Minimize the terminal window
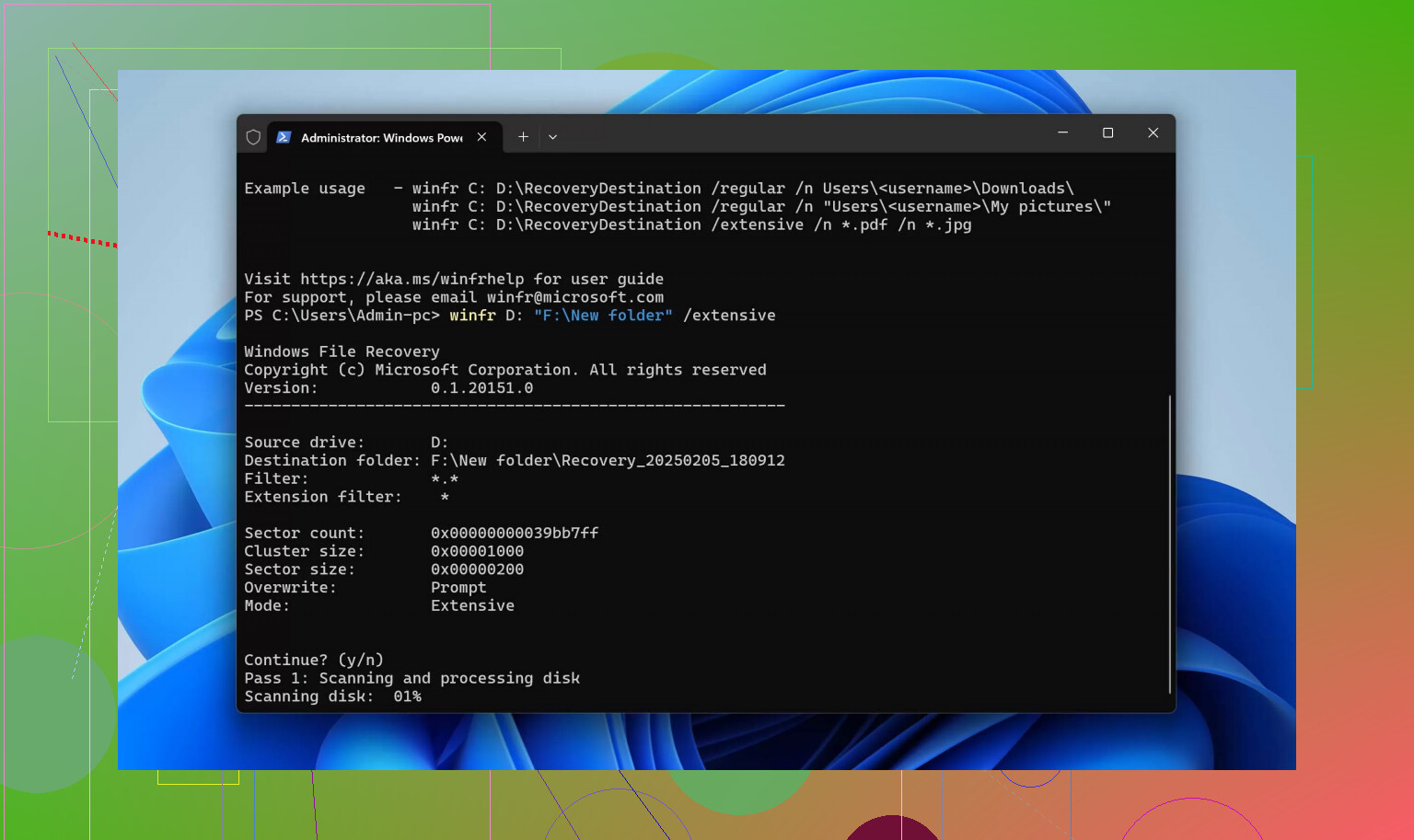 pyautogui.click(x=1062, y=133)
